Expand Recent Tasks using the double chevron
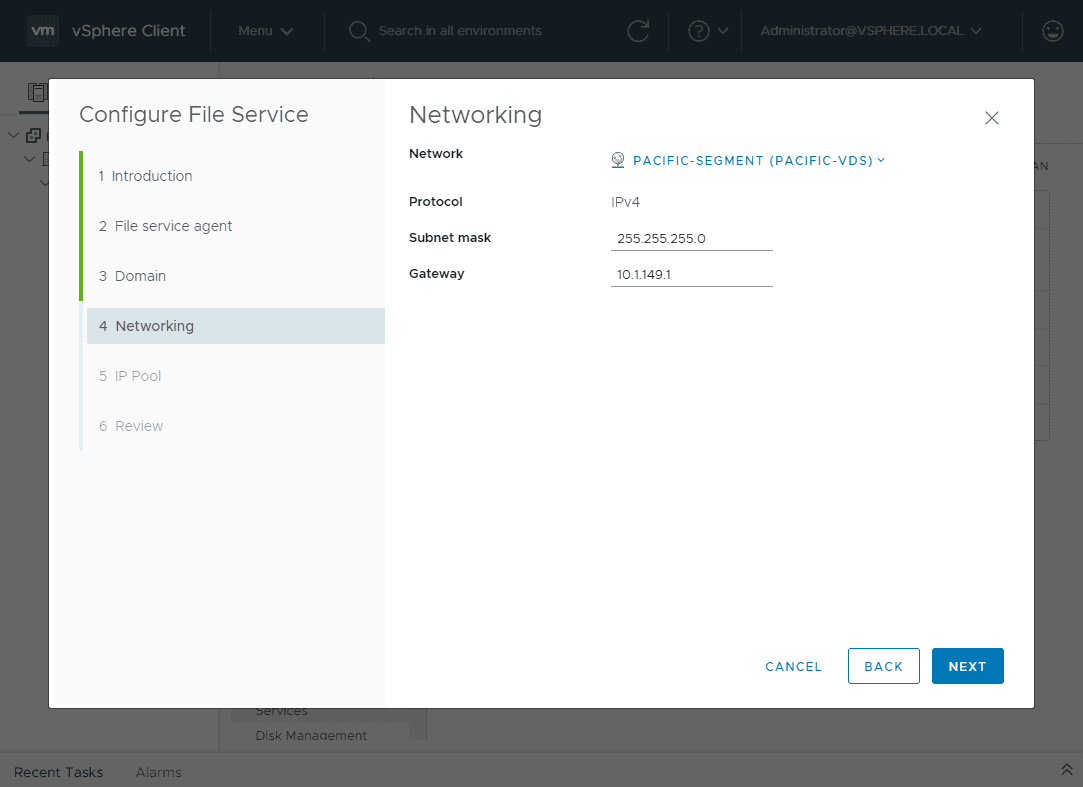 click(x=1066, y=769)
